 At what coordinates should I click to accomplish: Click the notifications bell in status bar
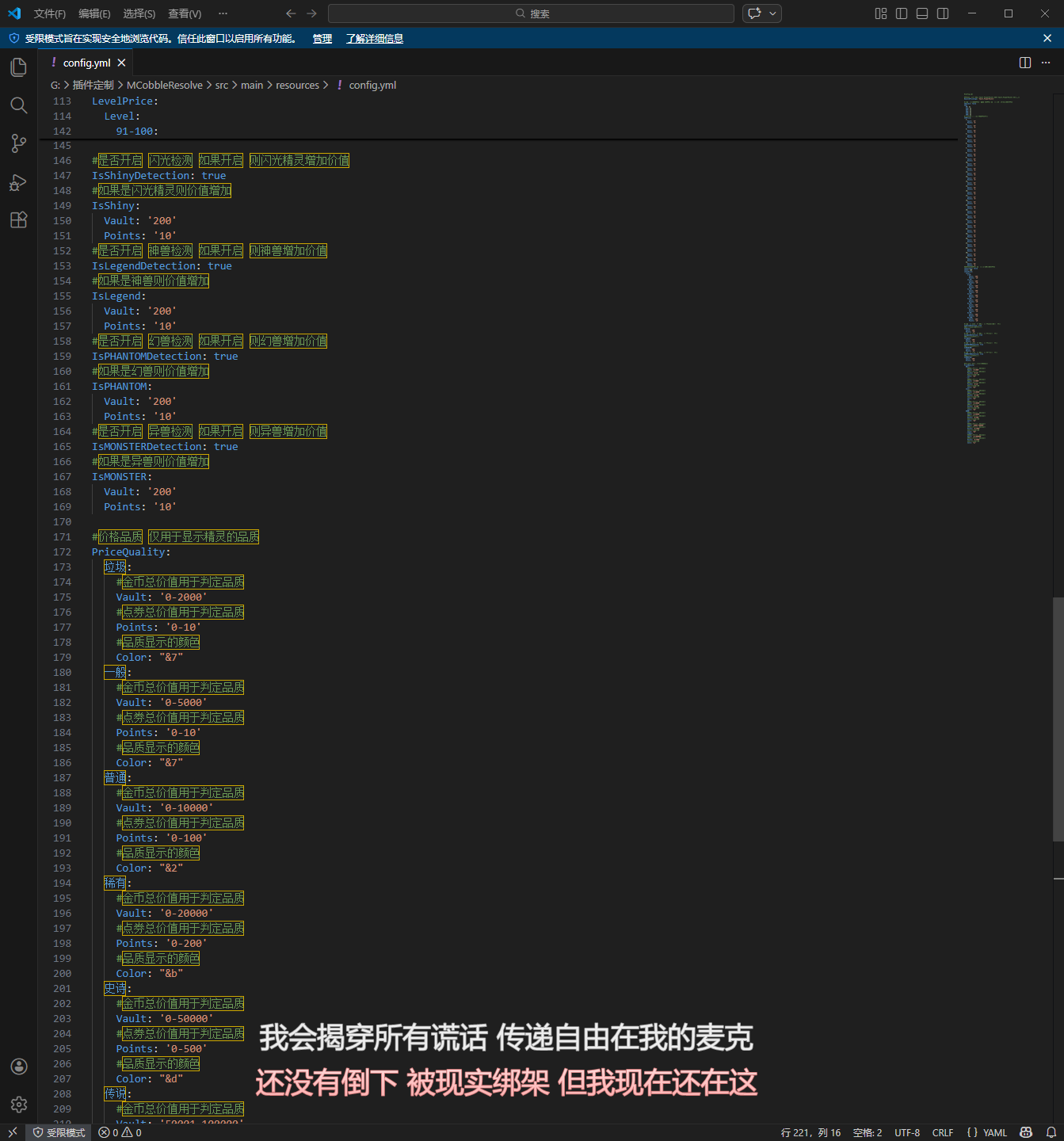(x=1051, y=1133)
